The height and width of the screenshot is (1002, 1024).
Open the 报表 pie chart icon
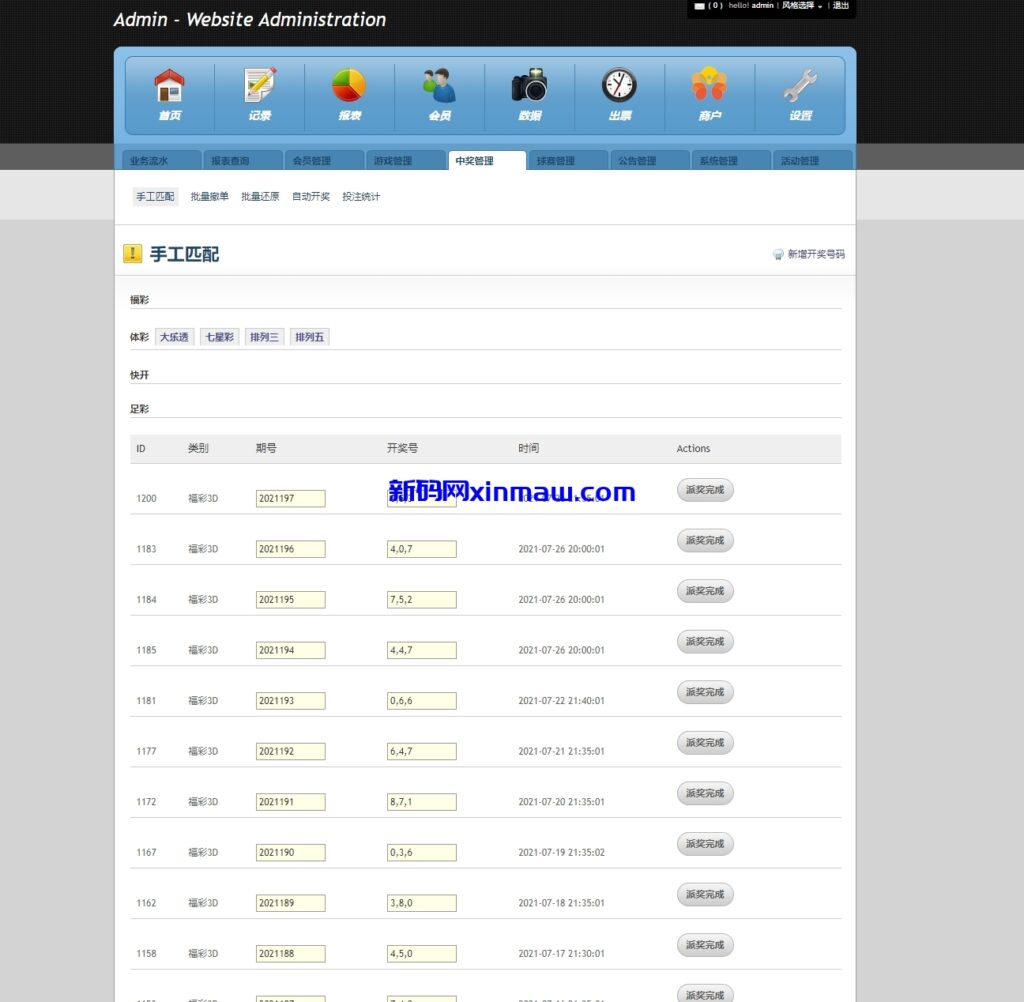349,87
